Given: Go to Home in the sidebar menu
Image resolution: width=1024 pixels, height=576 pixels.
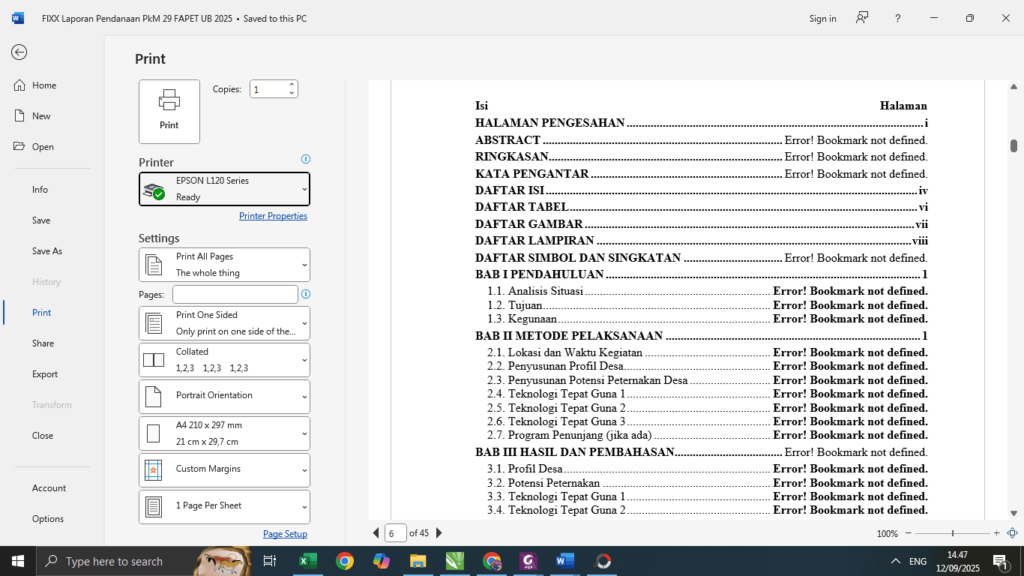Looking at the screenshot, I should point(40,85).
